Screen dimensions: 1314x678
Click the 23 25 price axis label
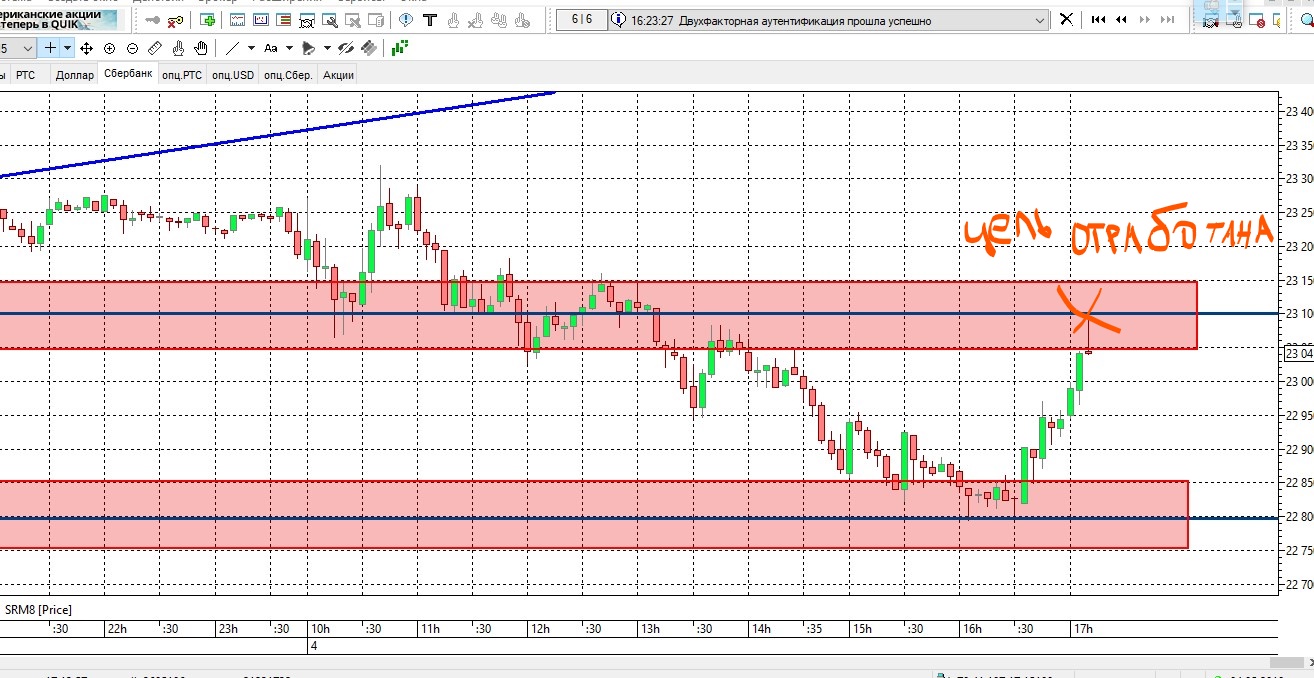(1298, 213)
